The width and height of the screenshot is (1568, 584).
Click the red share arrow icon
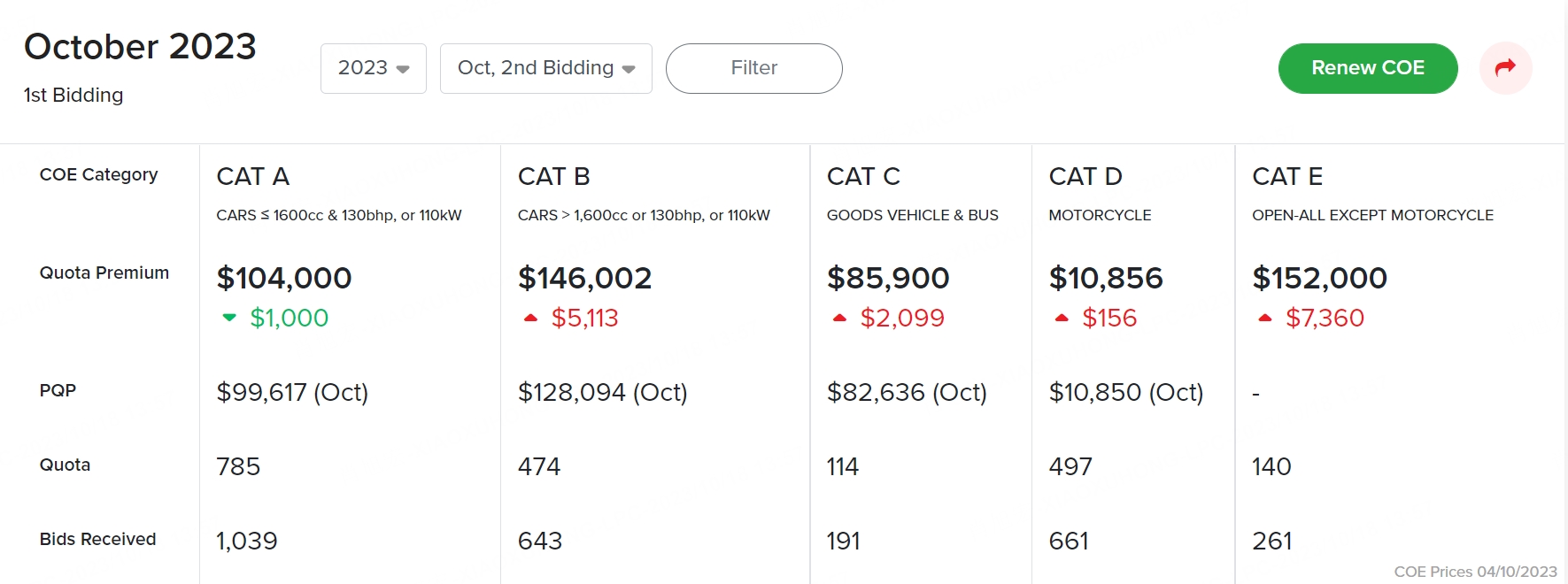coord(1505,68)
